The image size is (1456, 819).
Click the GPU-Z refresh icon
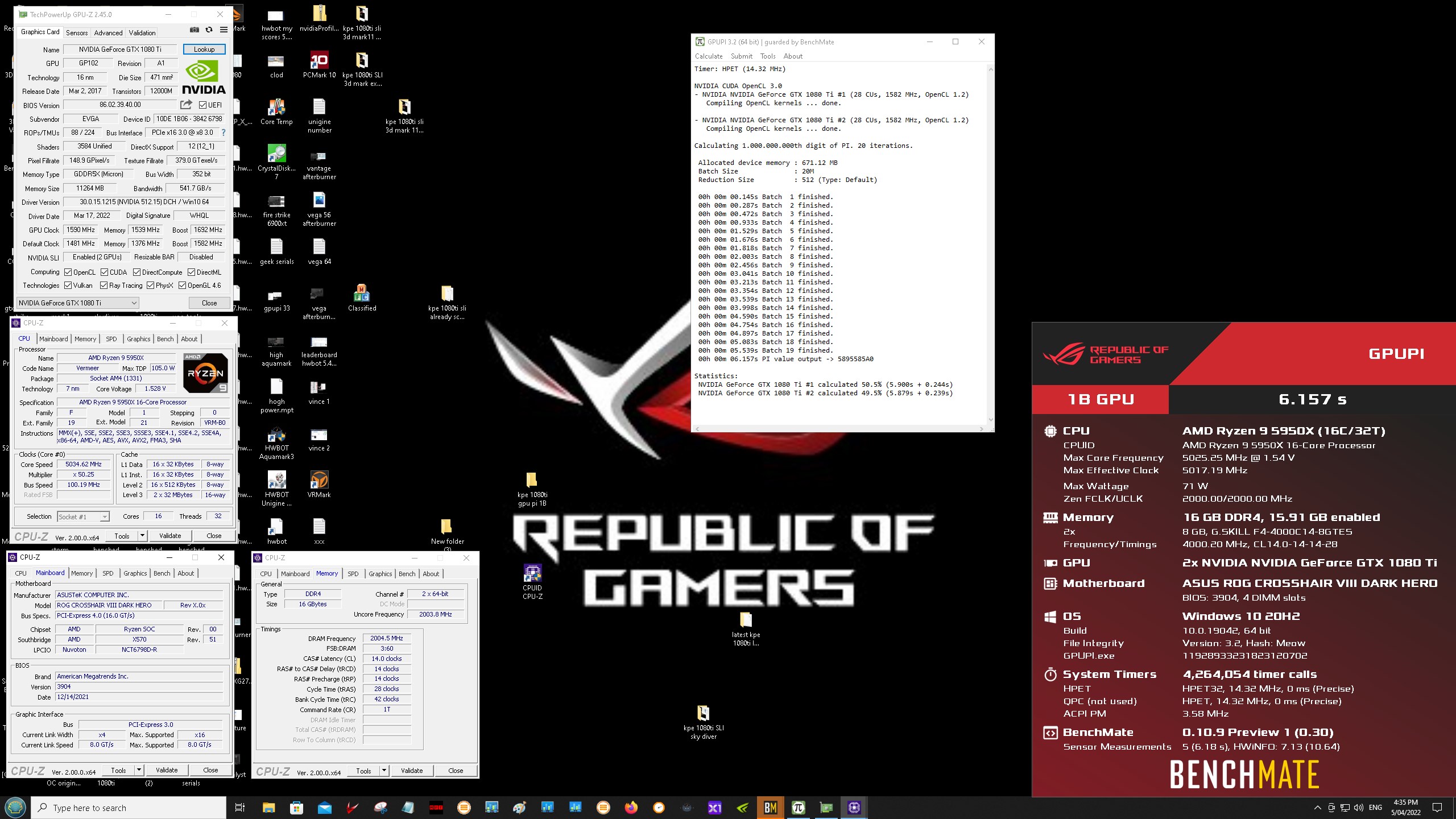[x=209, y=30]
